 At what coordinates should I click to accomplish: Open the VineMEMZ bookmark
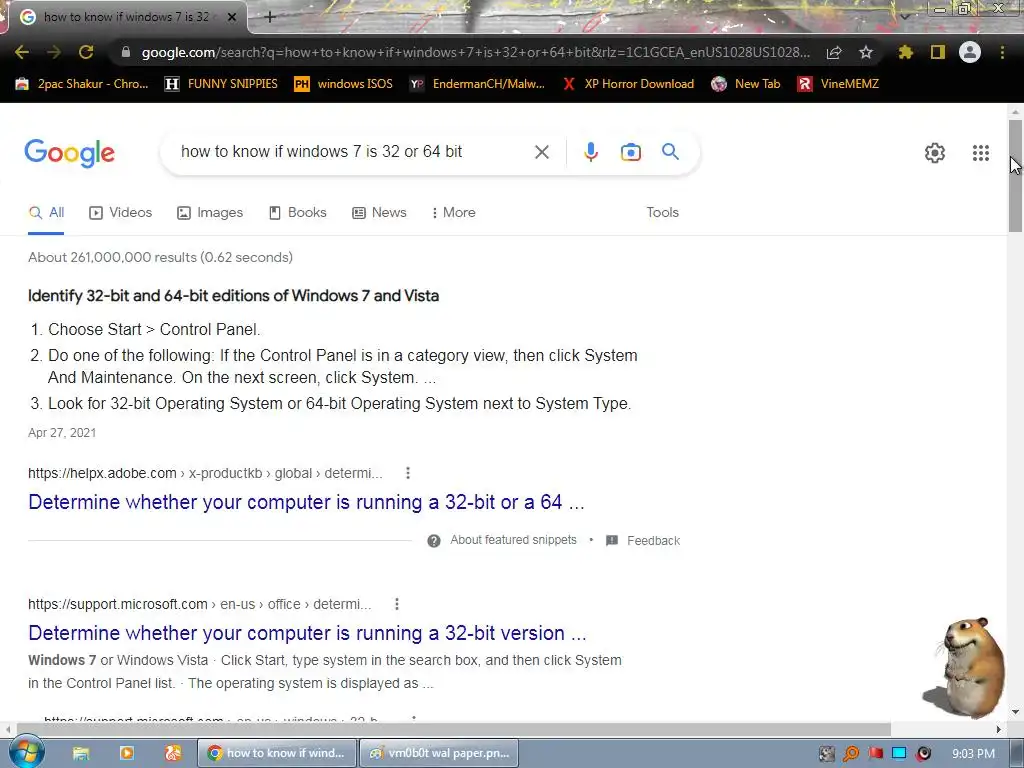point(838,84)
